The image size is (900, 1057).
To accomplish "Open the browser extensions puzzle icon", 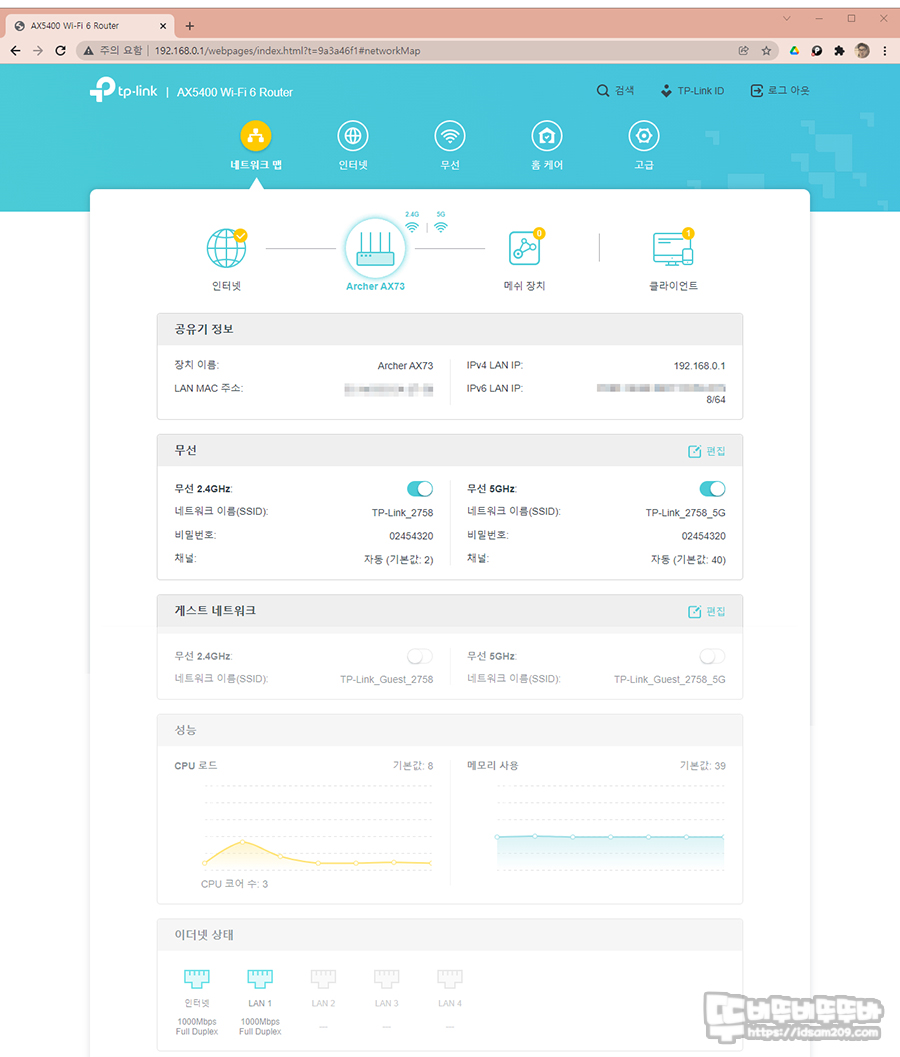I will (839, 51).
